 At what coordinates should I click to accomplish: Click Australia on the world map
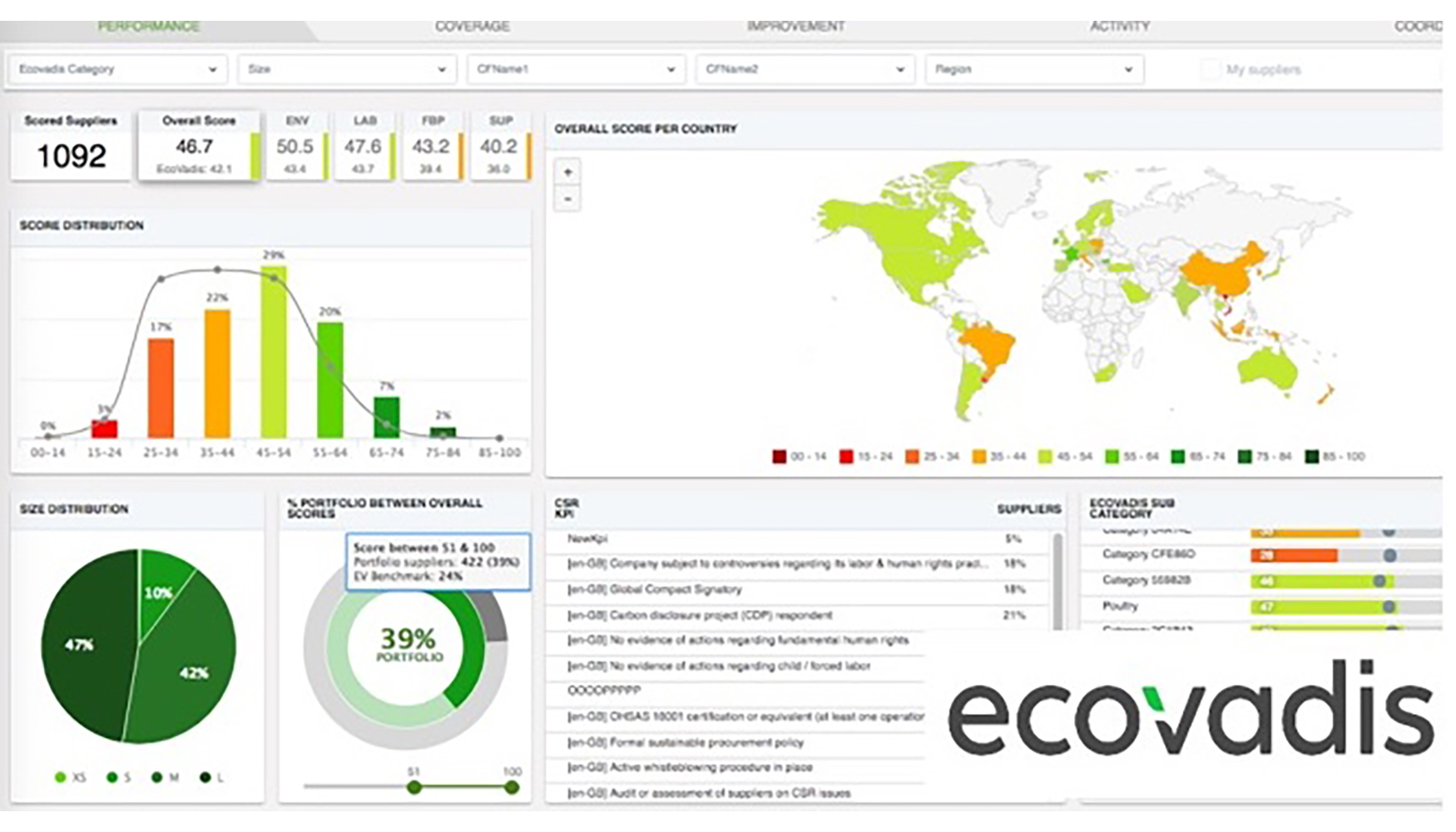click(x=1265, y=369)
